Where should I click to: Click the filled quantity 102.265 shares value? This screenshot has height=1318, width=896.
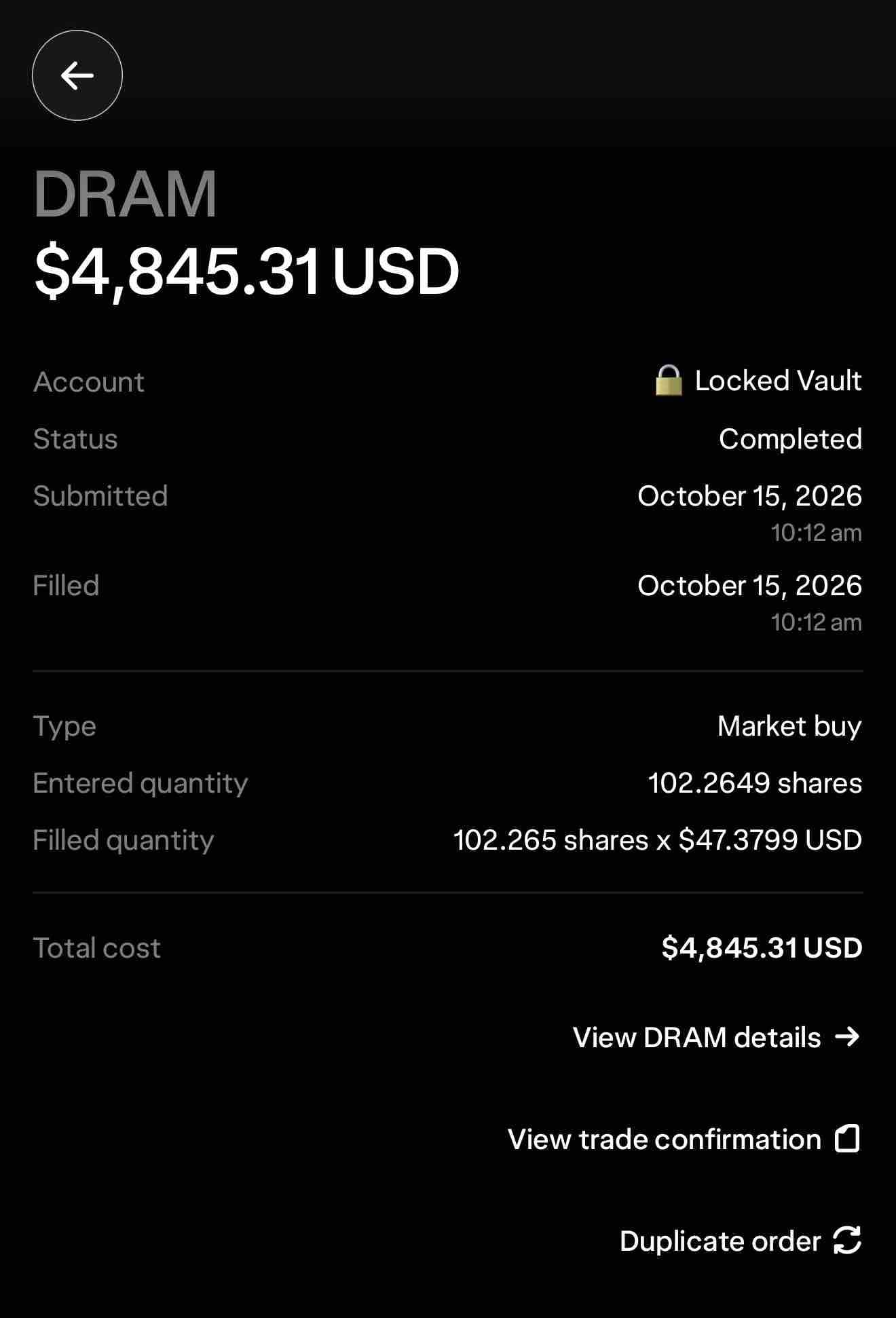(x=550, y=840)
